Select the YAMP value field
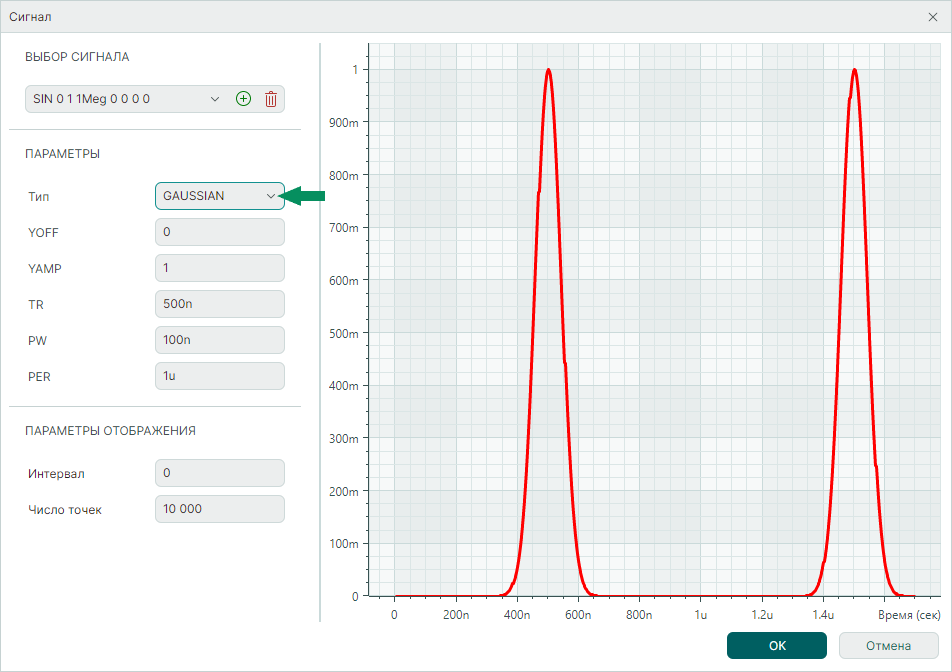The image size is (952, 672). click(x=220, y=268)
